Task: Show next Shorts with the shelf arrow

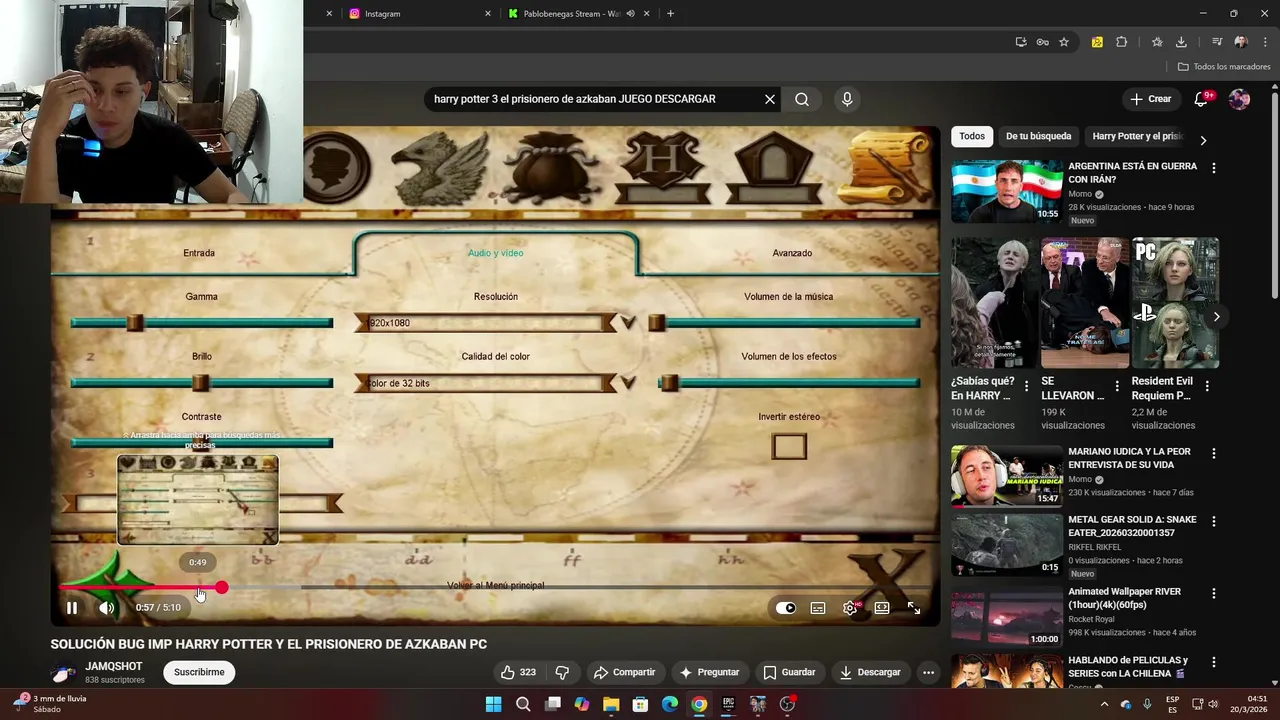Action: tap(1216, 317)
